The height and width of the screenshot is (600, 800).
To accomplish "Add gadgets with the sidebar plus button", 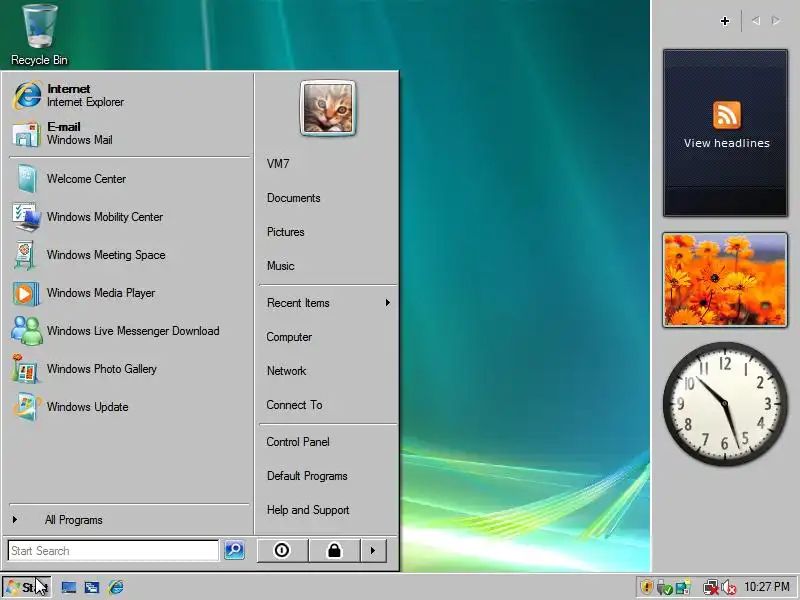I will (724, 21).
